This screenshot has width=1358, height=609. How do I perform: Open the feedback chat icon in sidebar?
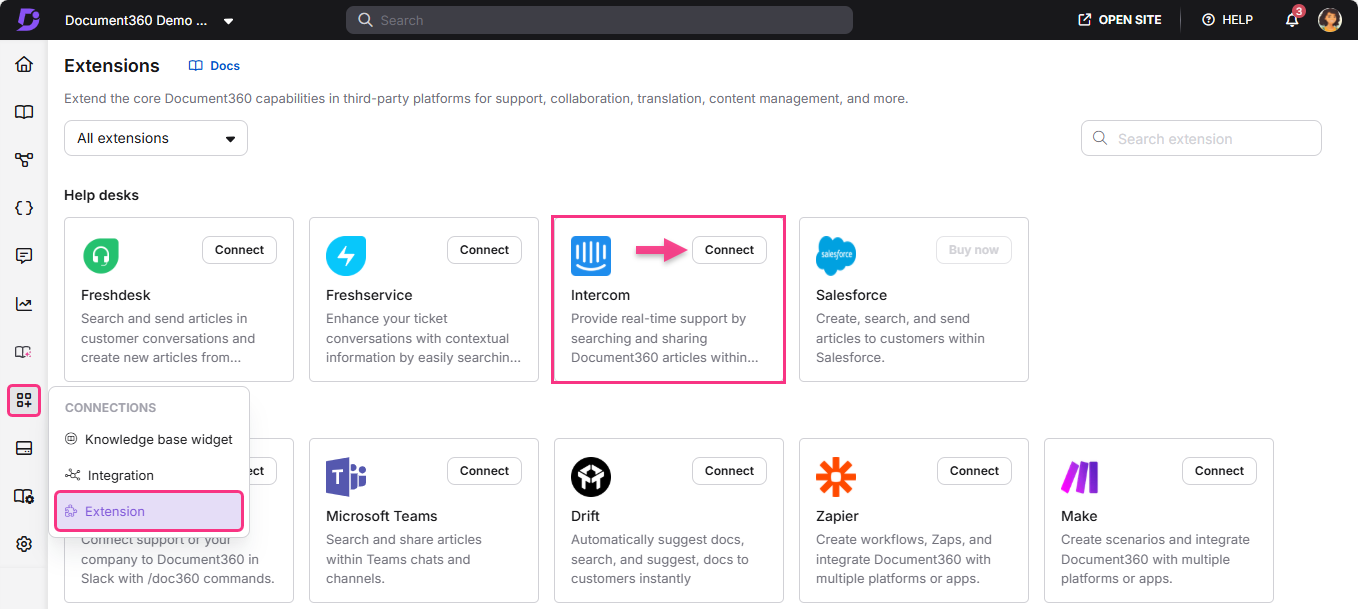tap(24, 256)
